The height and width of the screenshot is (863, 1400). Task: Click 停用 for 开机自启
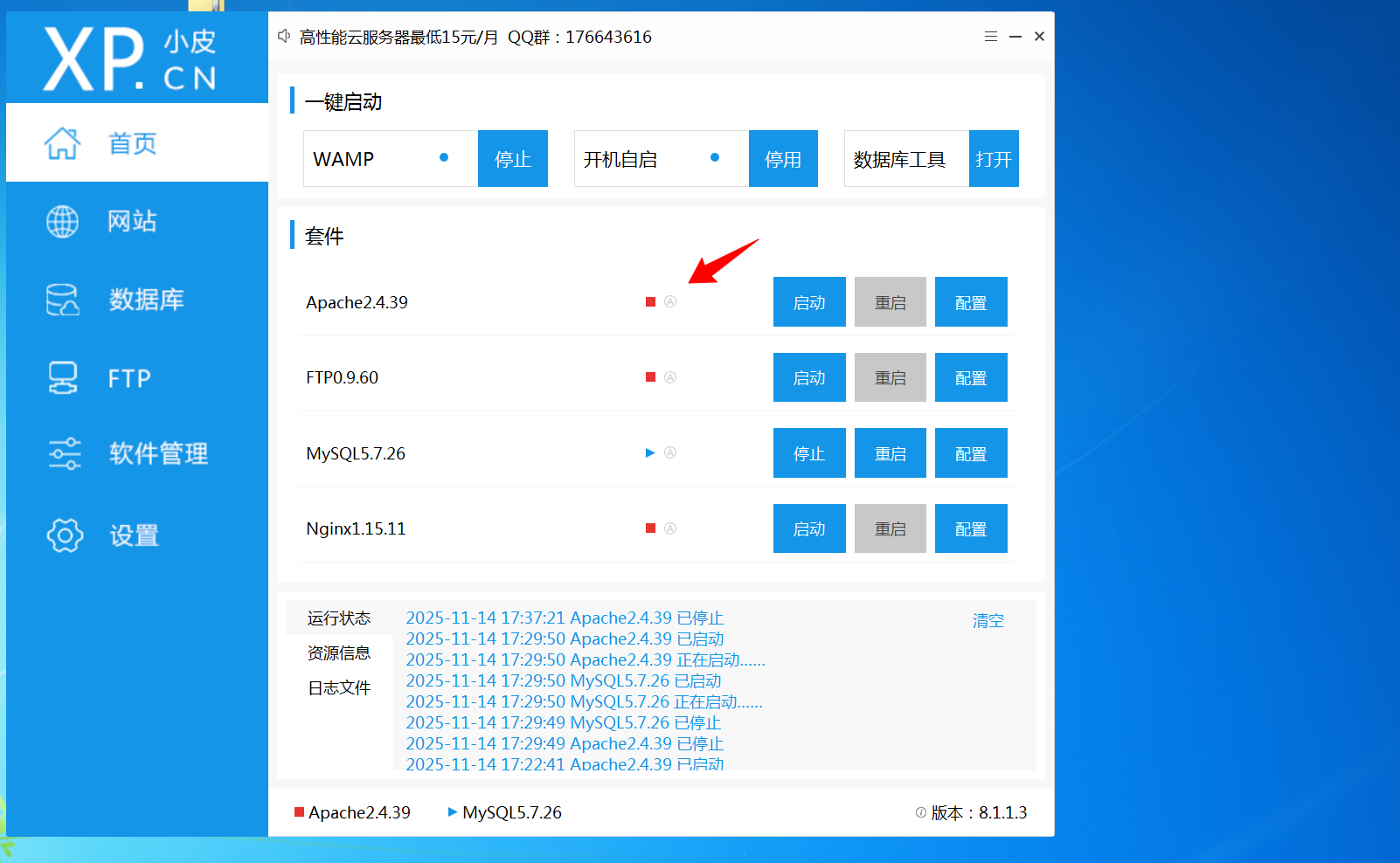[783, 158]
